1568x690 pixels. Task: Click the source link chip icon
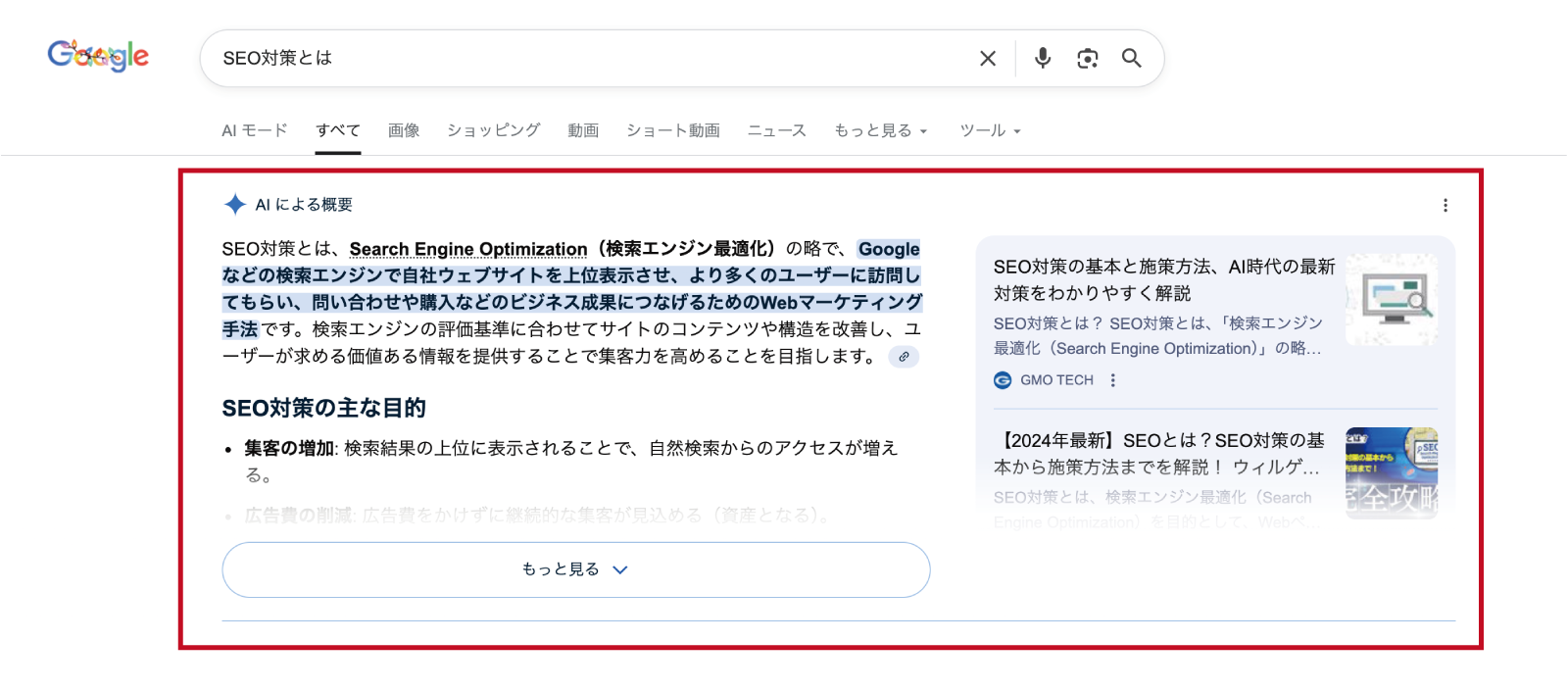tap(904, 357)
